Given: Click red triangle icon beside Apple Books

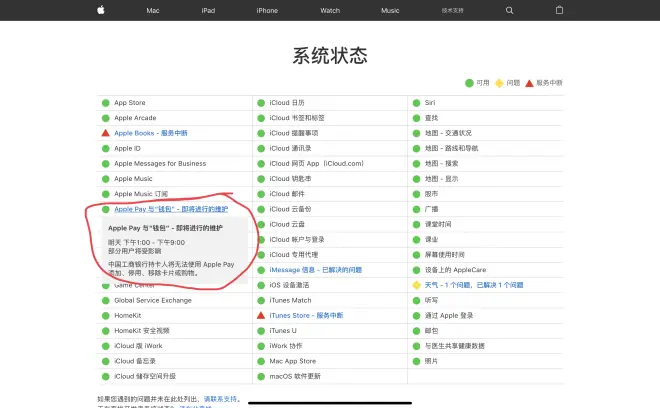Looking at the screenshot, I should tap(105, 133).
